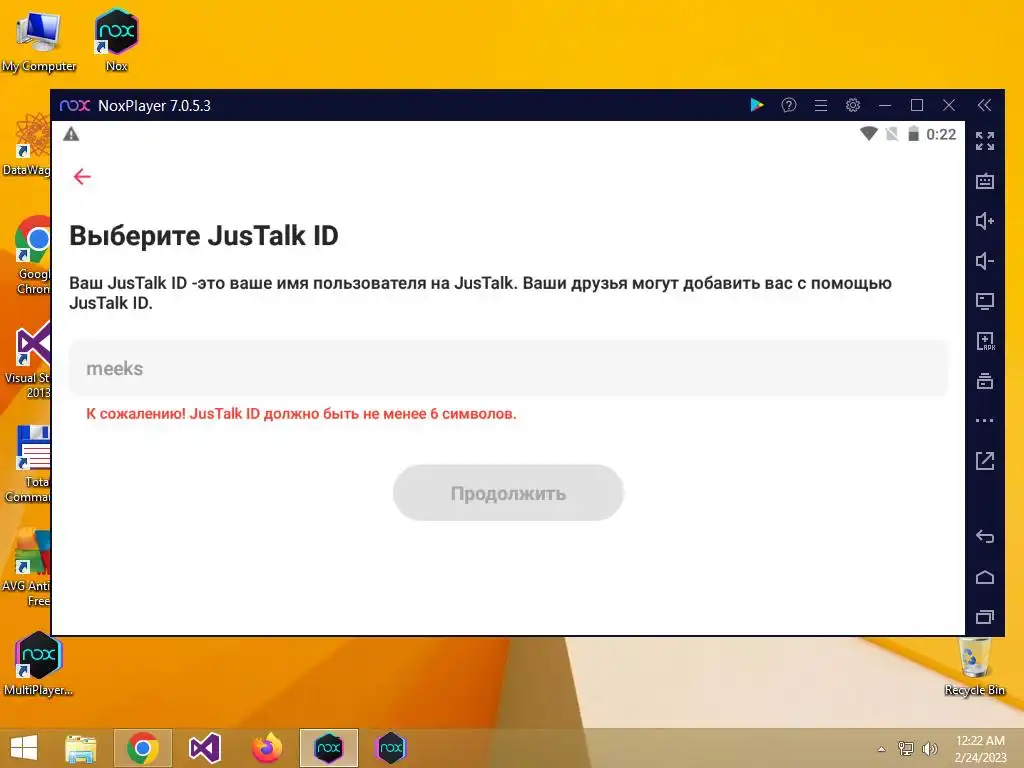Screen dimensions: 1024x768
Task: Click the Выберите JusTalk ID heading
Action: tap(204, 236)
